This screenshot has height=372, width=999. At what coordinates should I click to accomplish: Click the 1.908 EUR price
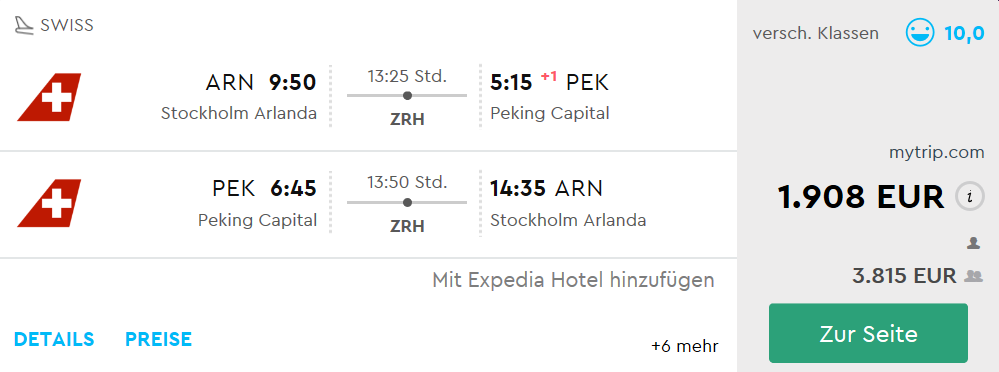tap(861, 197)
